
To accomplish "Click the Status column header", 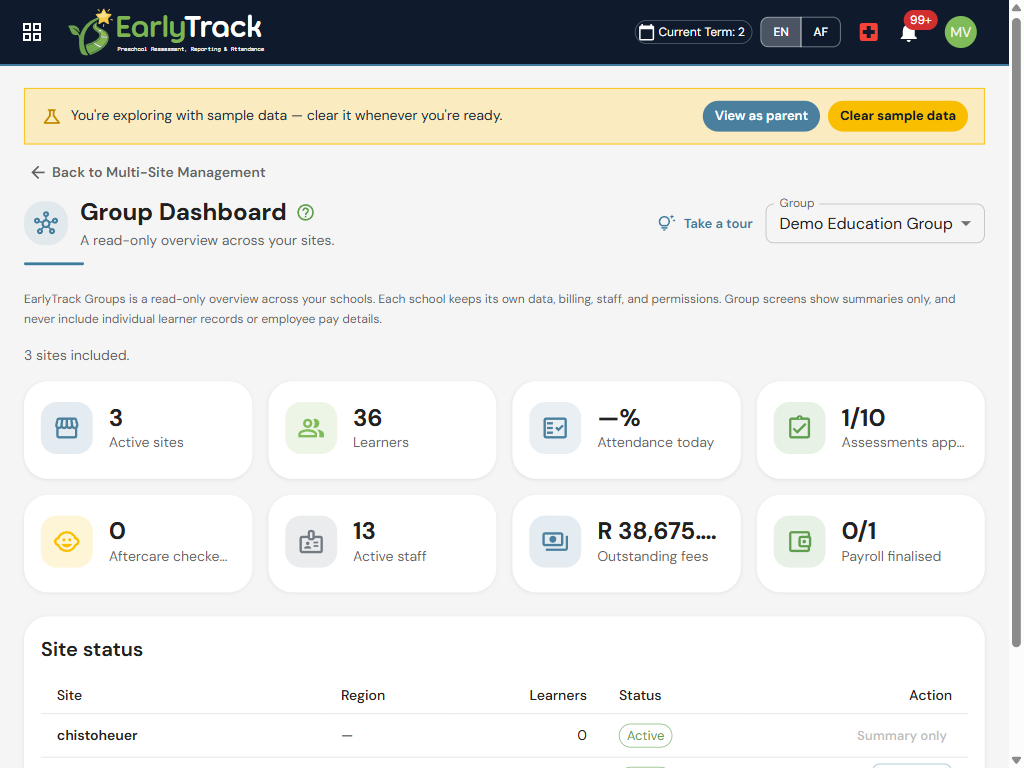I will [x=640, y=695].
